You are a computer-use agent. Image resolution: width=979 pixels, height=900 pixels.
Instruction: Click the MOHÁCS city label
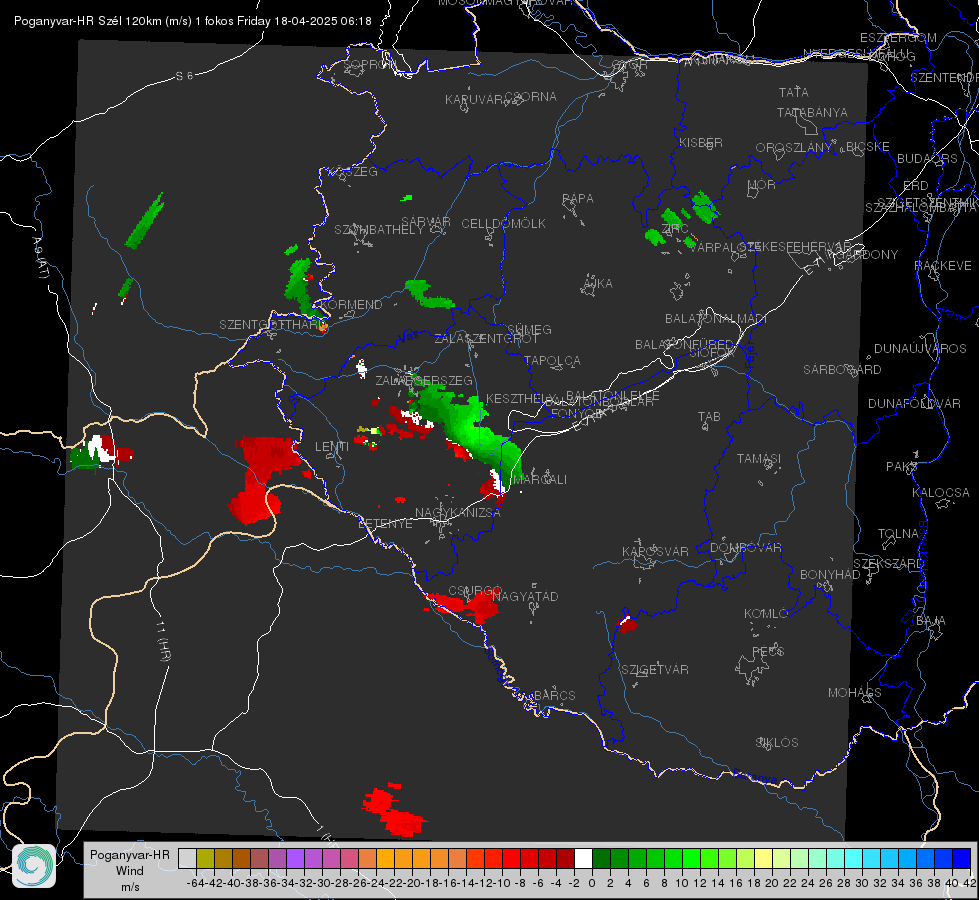(x=855, y=693)
